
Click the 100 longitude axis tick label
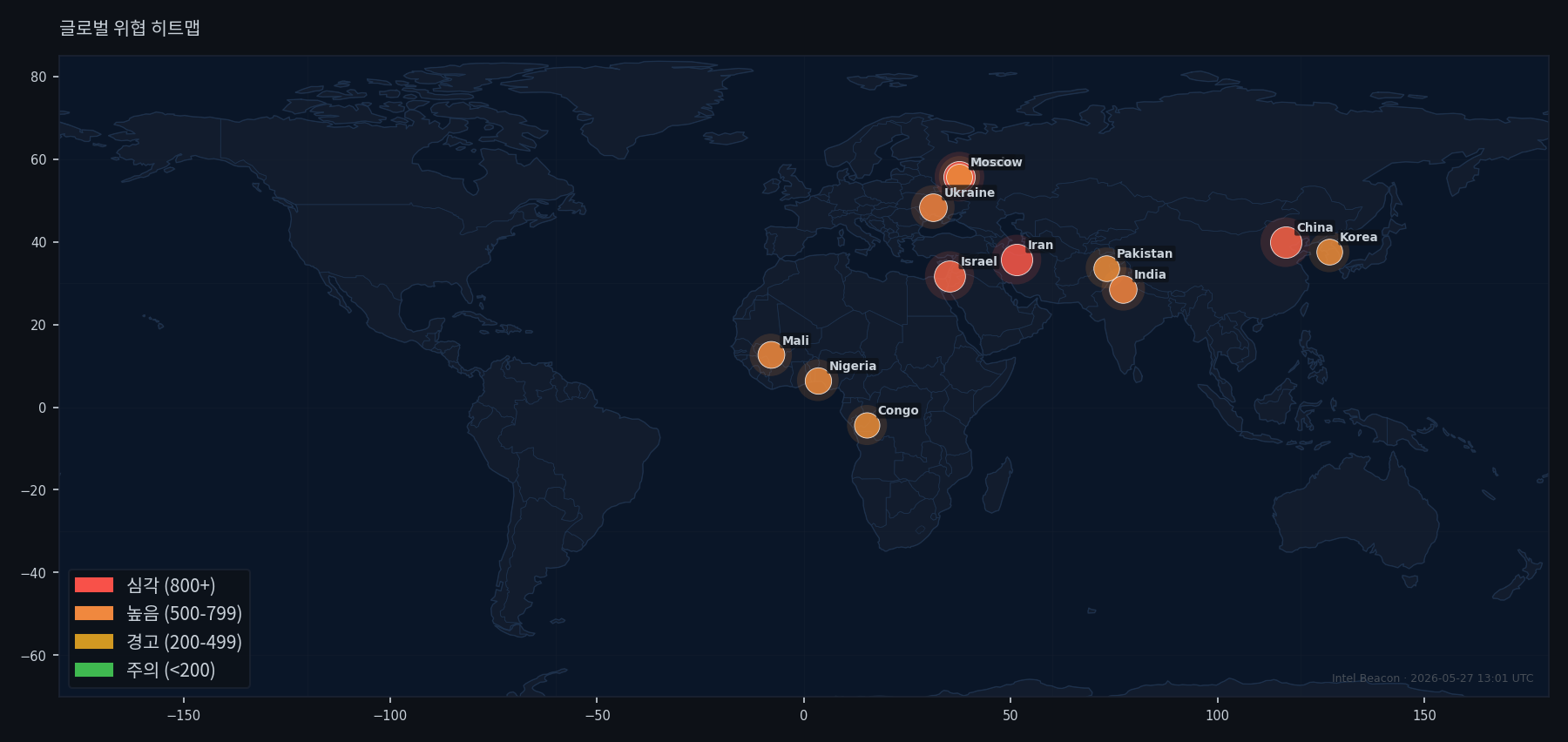[1217, 715]
